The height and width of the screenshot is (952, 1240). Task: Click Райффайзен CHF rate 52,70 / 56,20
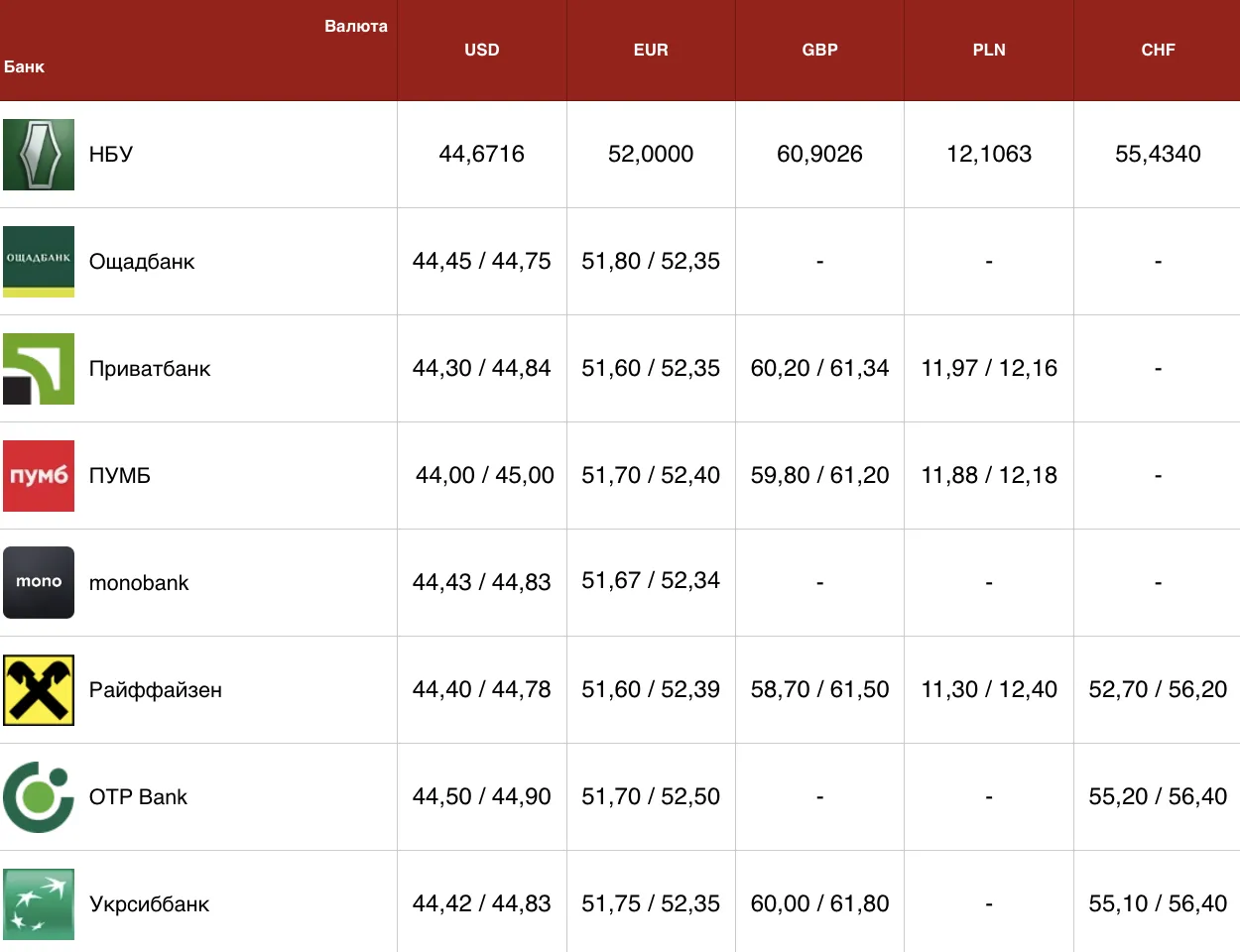(1158, 690)
